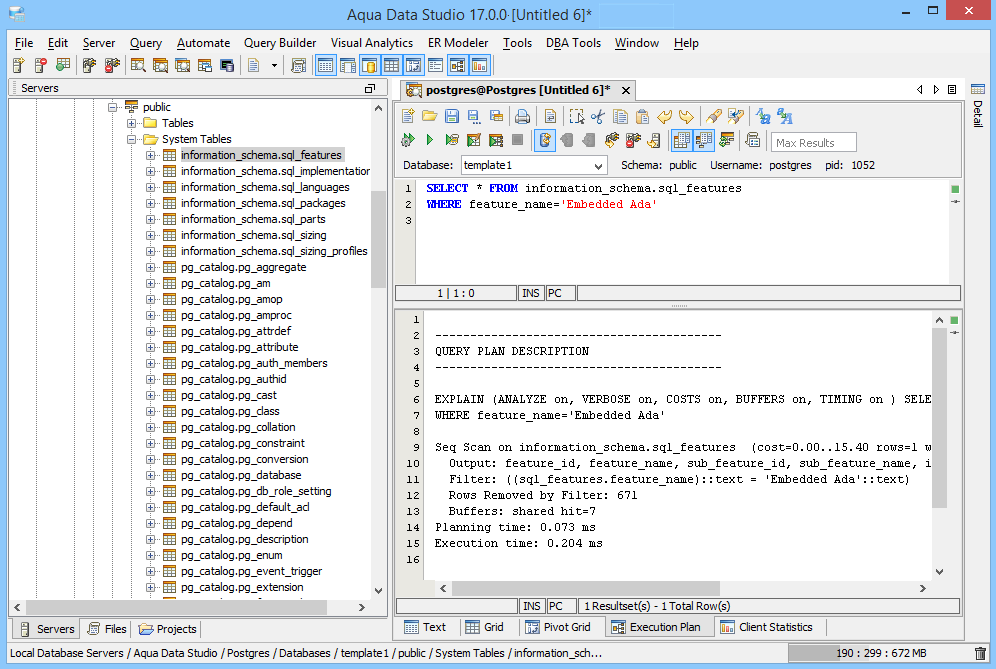Open the DBA Tools menu
This screenshot has height=669, width=996.
[573, 43]
